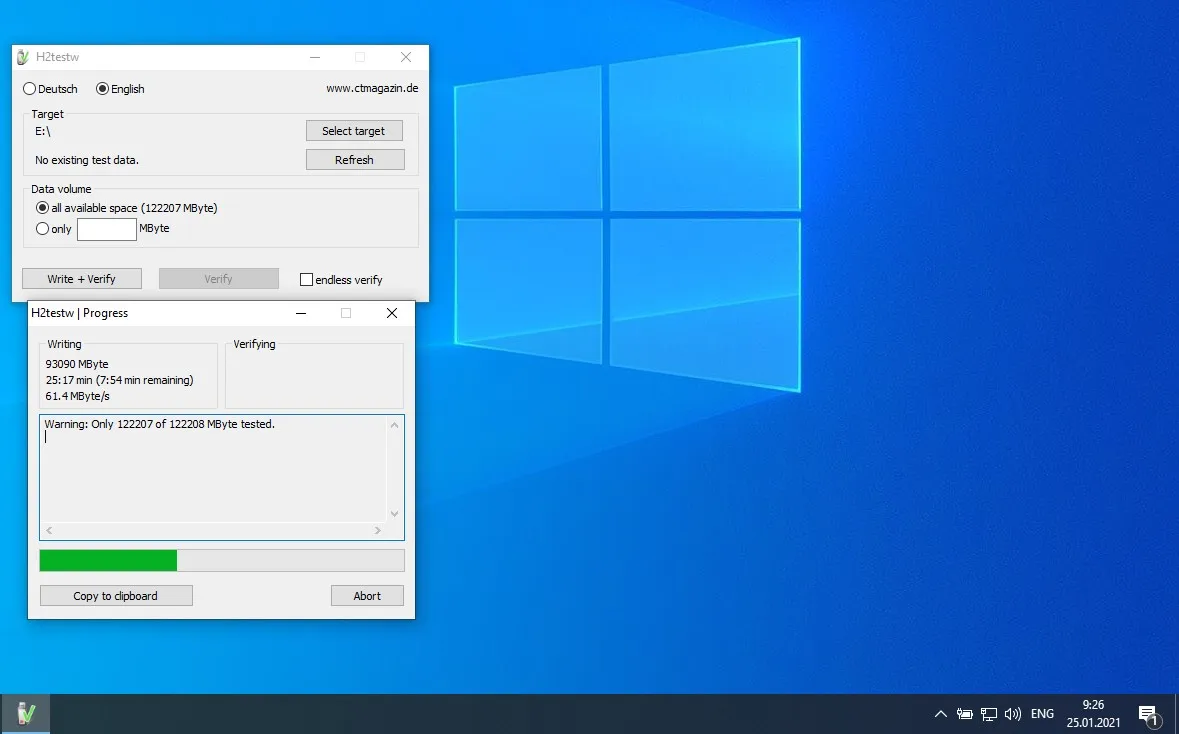Click the H2testw title bar icon in the main window
This screenshot has width=1179, height=734.
(23, 58)
